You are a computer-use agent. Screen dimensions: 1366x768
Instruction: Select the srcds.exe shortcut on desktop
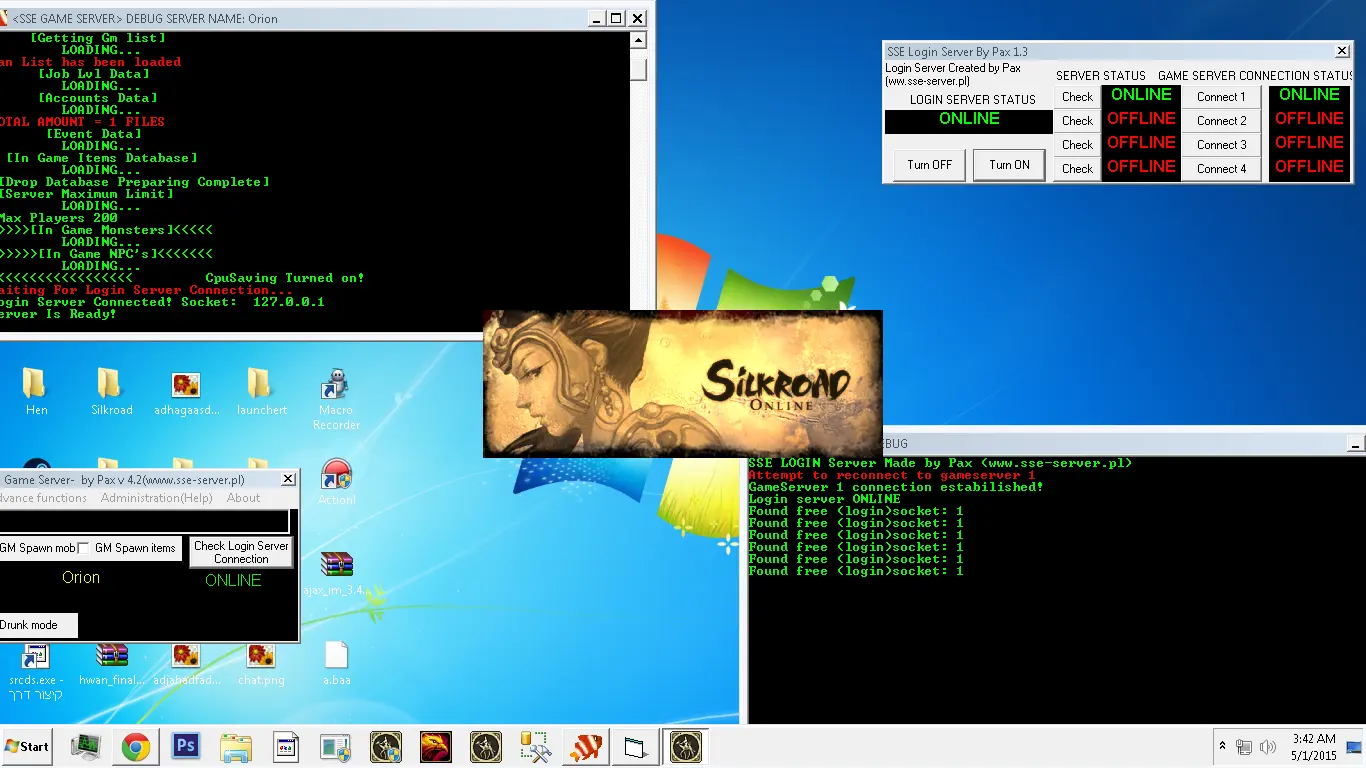[x=36, y=672]
